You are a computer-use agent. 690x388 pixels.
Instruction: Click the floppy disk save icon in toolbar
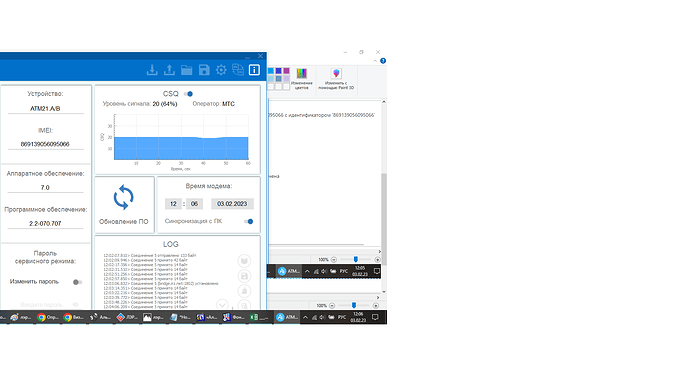coord(204,70)
